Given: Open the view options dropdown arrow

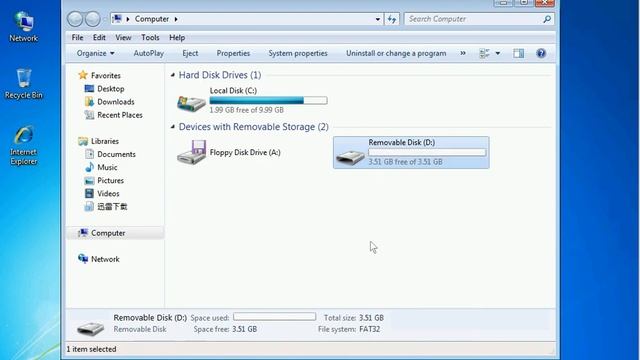Looking at the screenshot, I should point(498,53).
